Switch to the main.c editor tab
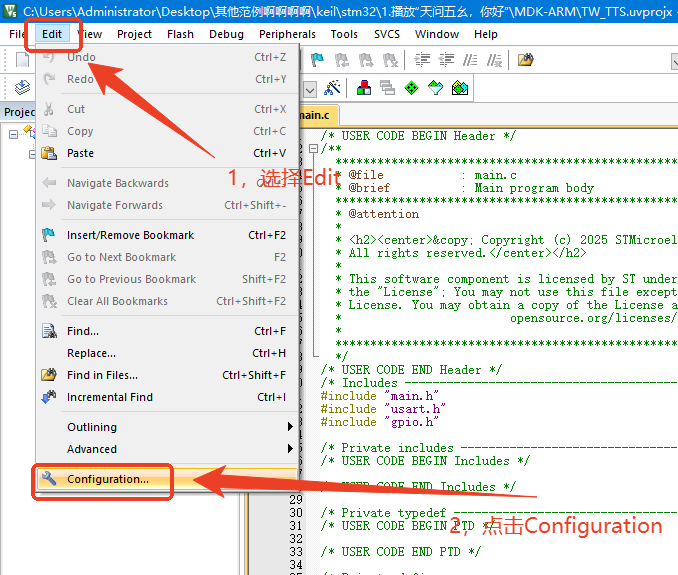Viewport: 678px width, 575px height. 318,115
